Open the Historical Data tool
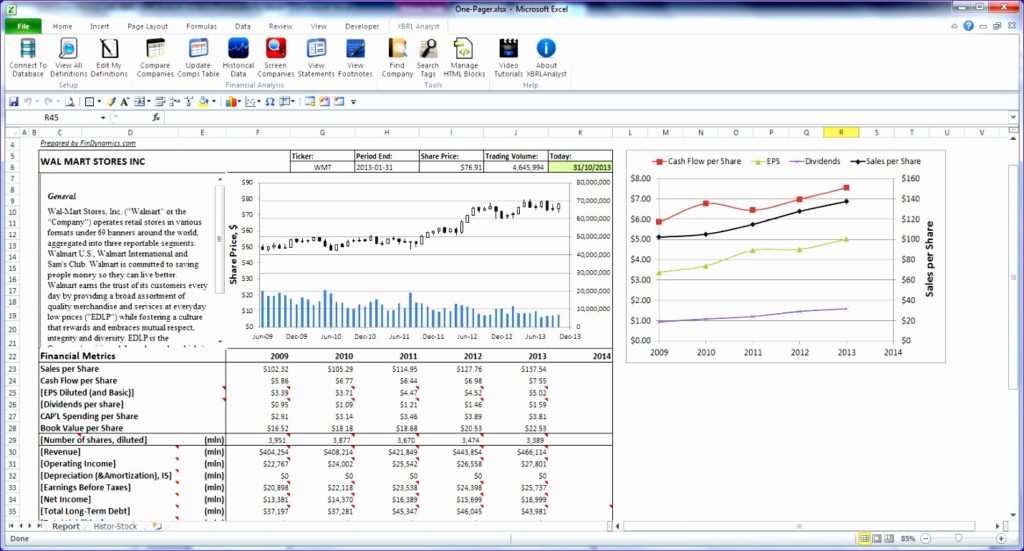This screenshot has height=551, width=1024. tap(238, 49)
